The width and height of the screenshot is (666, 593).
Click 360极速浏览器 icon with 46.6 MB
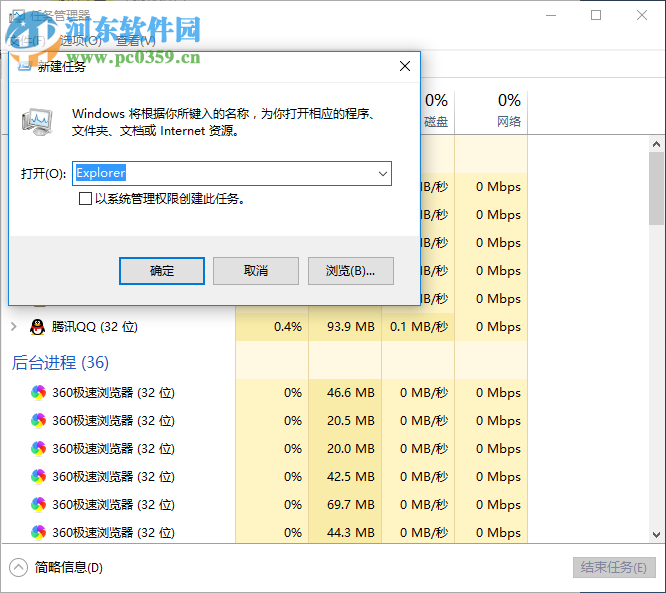point(38,393)
